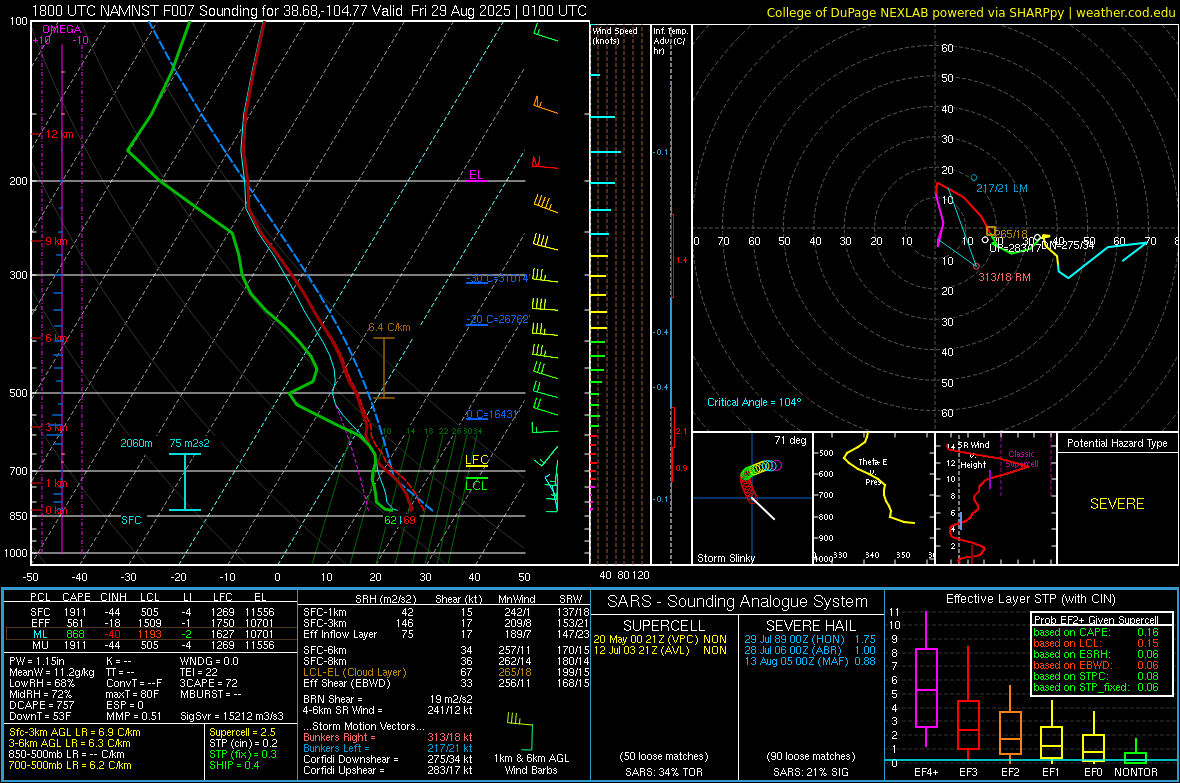Click the 12 km height marker
This screenshot has height=783, width=1180.
tap(59, 134)
